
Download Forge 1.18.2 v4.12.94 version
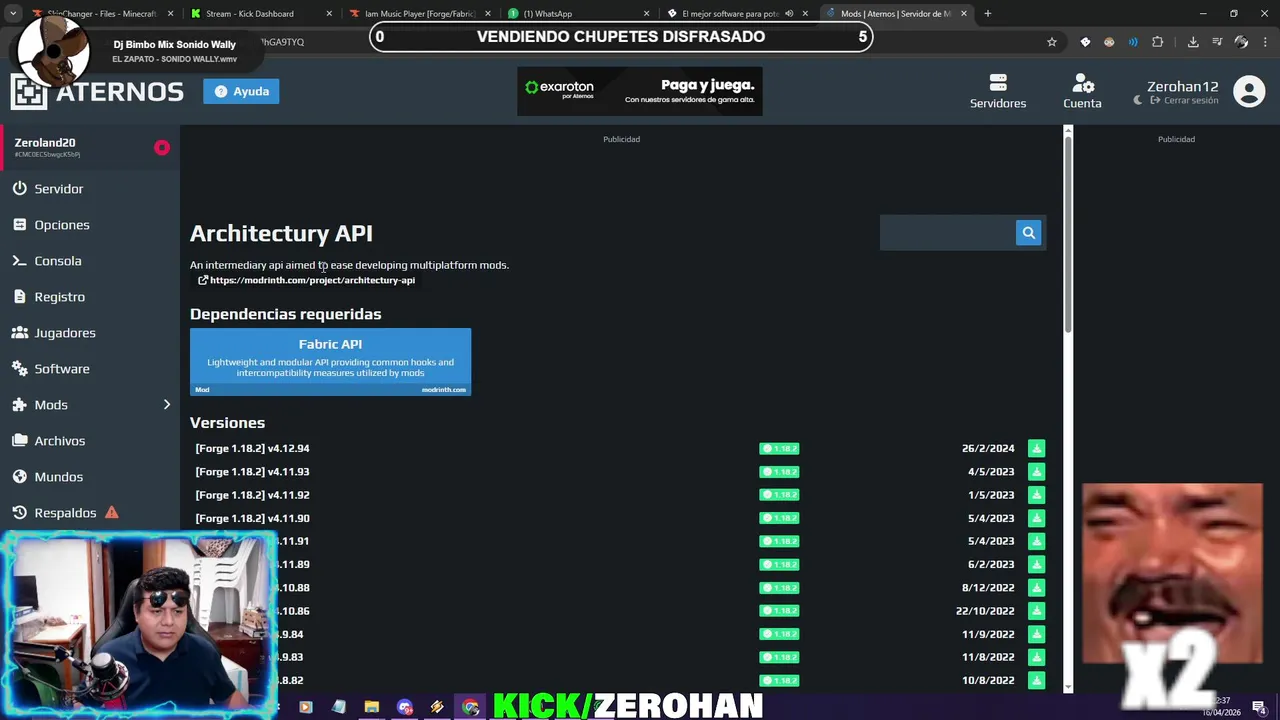1036,448
